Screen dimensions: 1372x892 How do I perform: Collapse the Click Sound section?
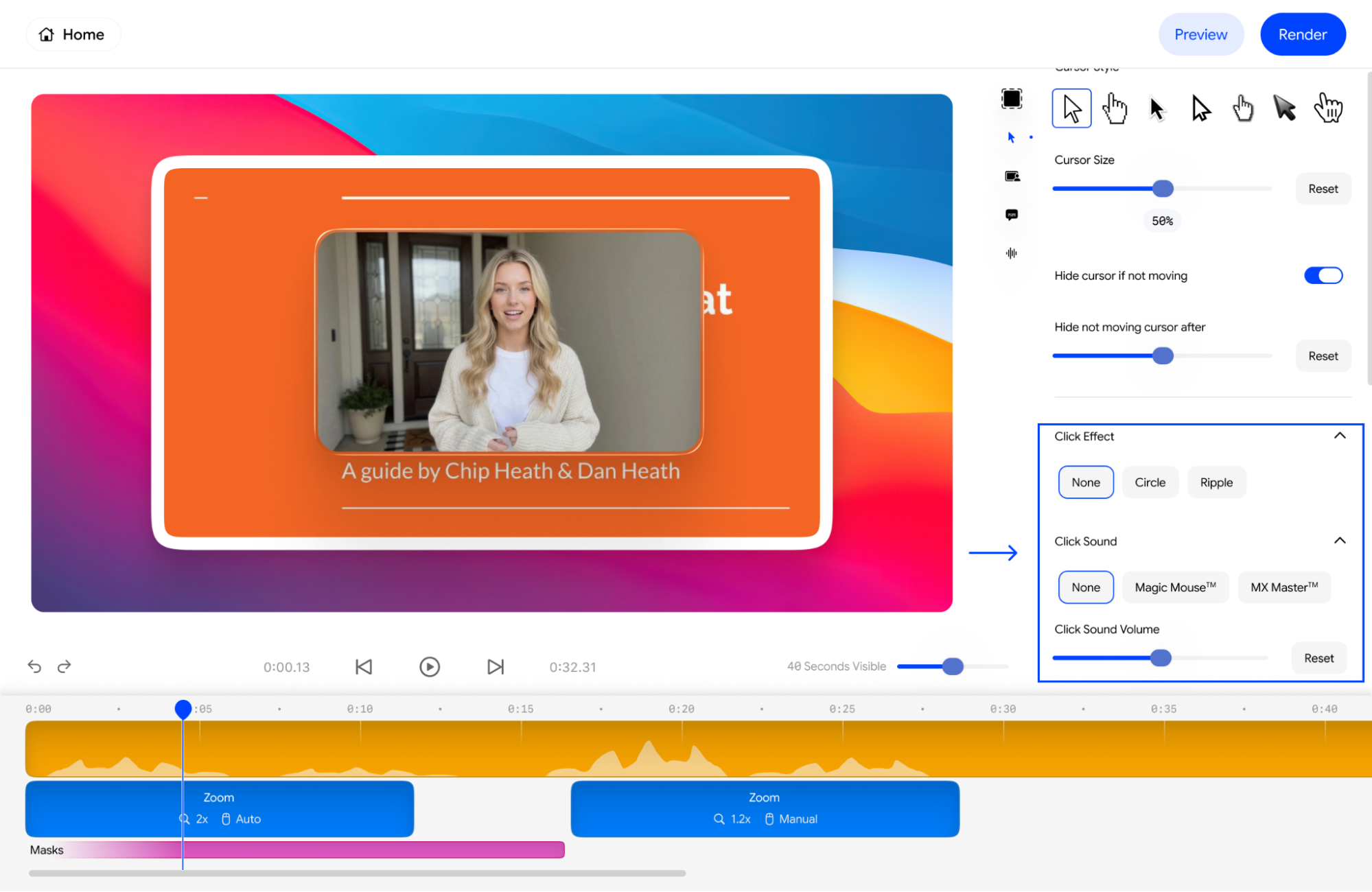1340,541
